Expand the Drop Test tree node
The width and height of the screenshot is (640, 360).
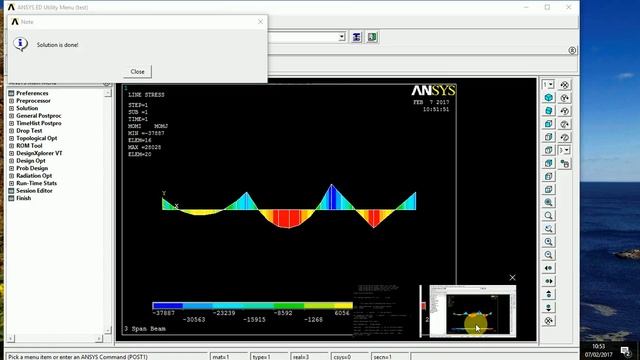[x=11, y=131]
